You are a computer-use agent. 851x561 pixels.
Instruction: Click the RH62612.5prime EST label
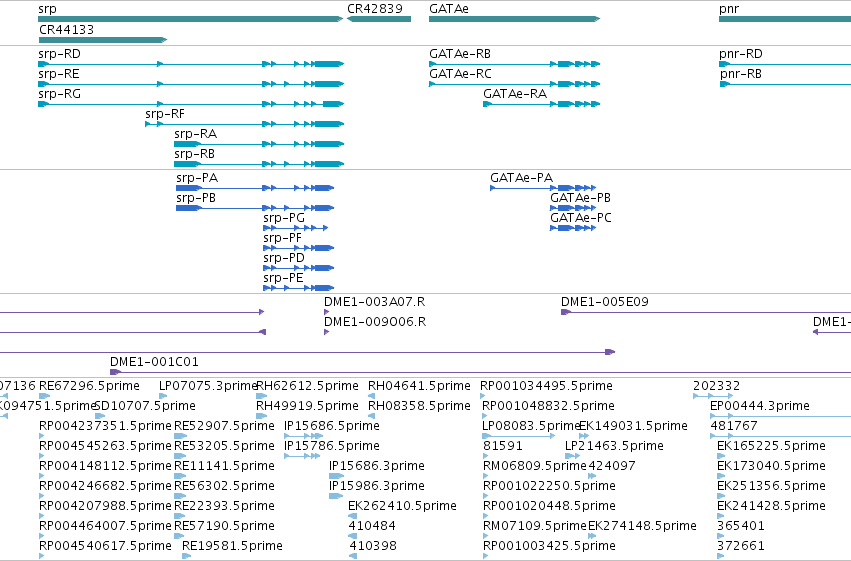pyautogui.click(x=307, y=386)
